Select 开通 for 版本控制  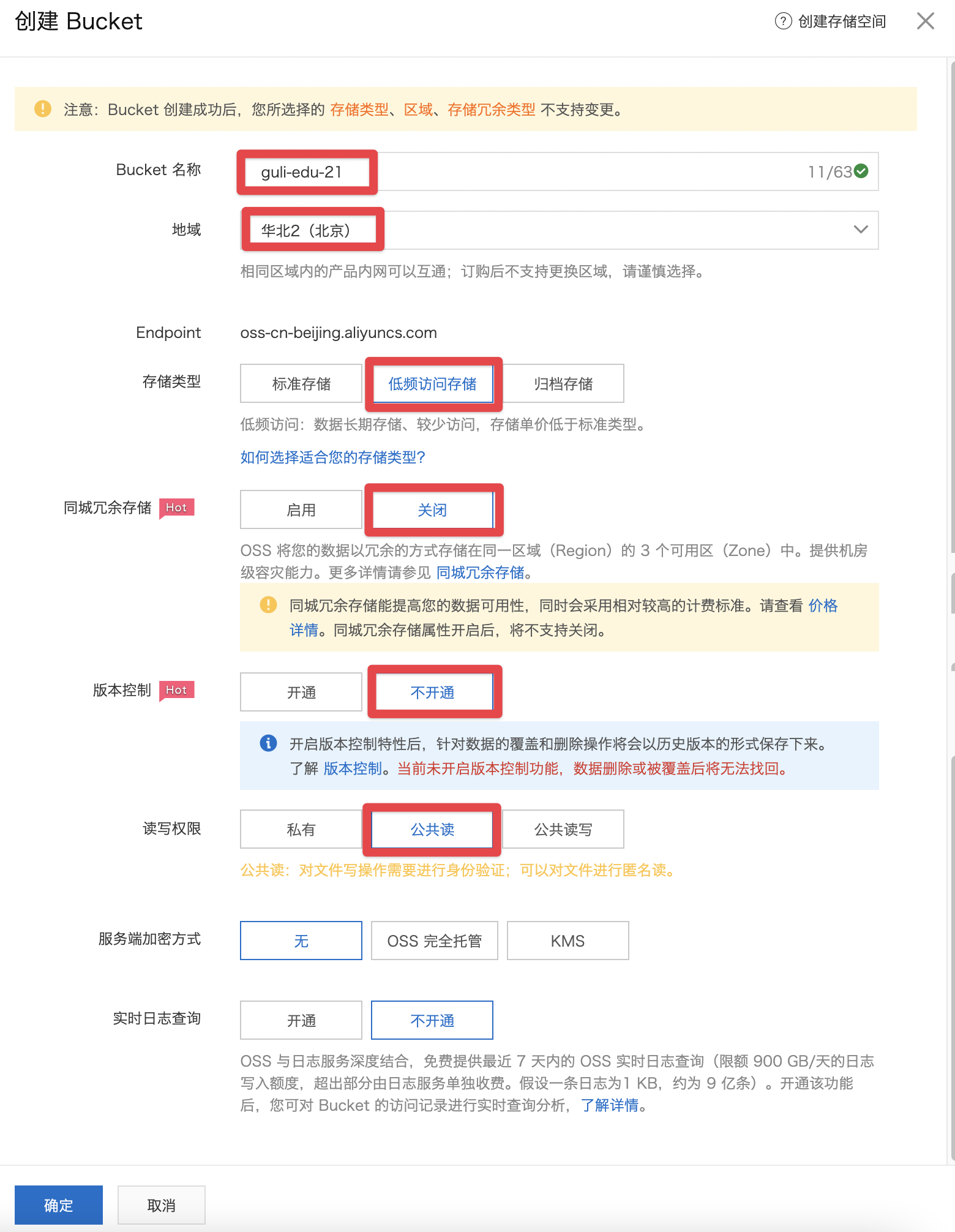(x=301, y=693)
